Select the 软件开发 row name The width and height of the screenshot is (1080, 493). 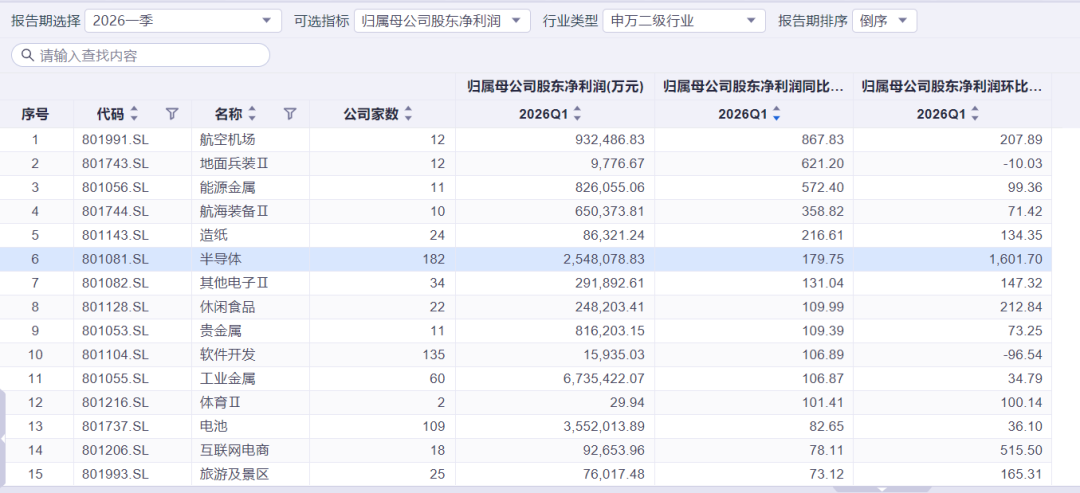click(x=227, y=355)
